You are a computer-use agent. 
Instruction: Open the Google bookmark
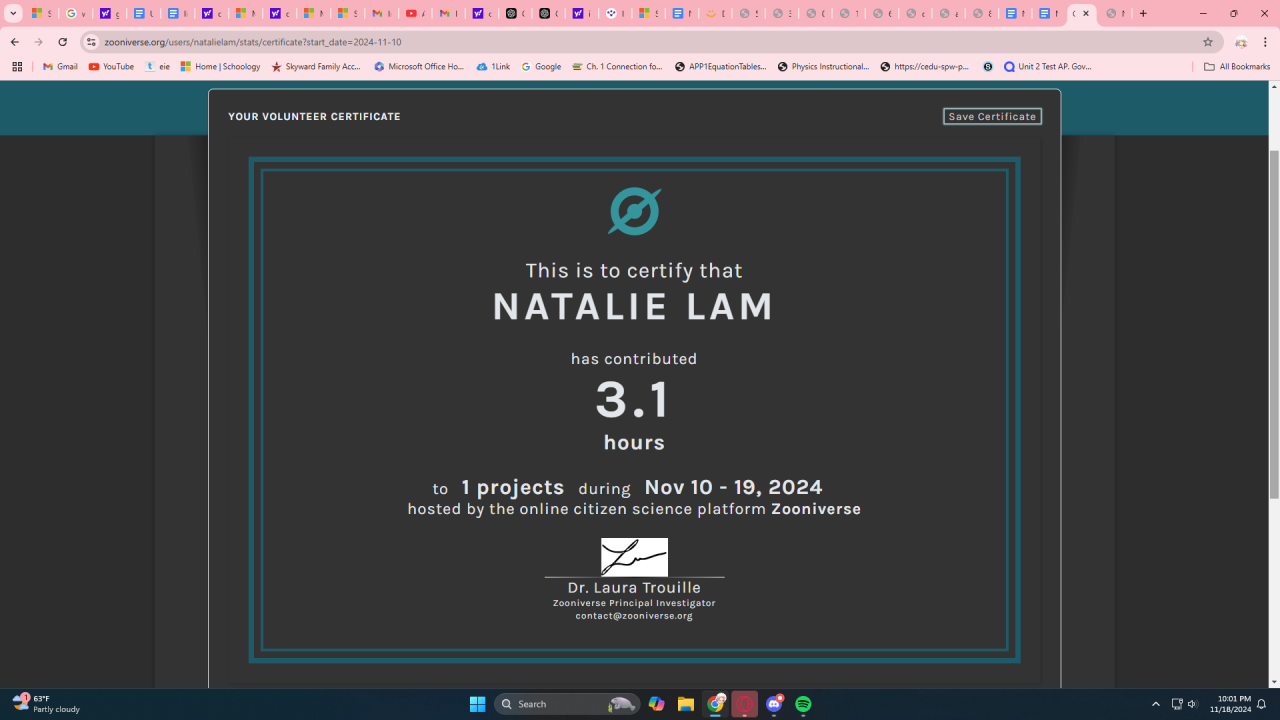coord(541,67)
